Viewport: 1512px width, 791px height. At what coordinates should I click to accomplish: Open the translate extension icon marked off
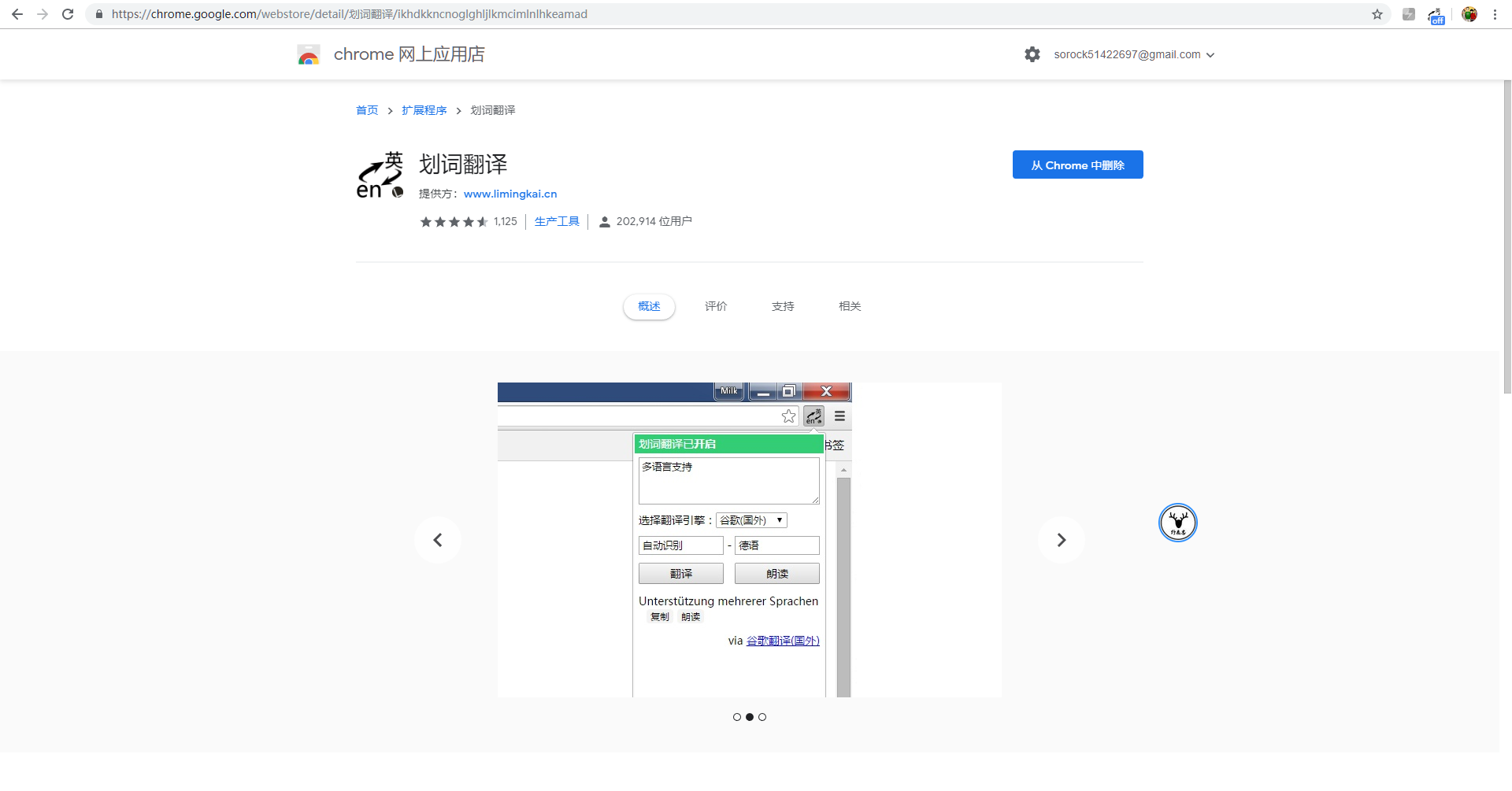pyautogui.click(x=1436, y=15)
